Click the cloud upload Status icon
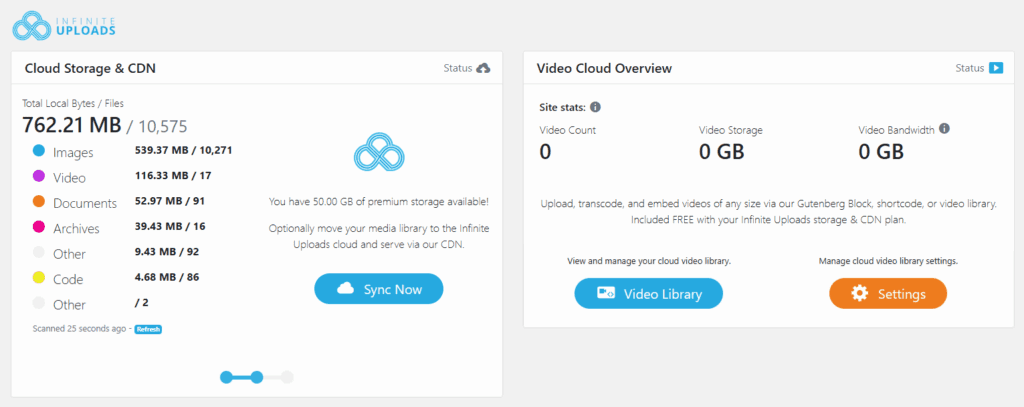 tap(483, 68)
